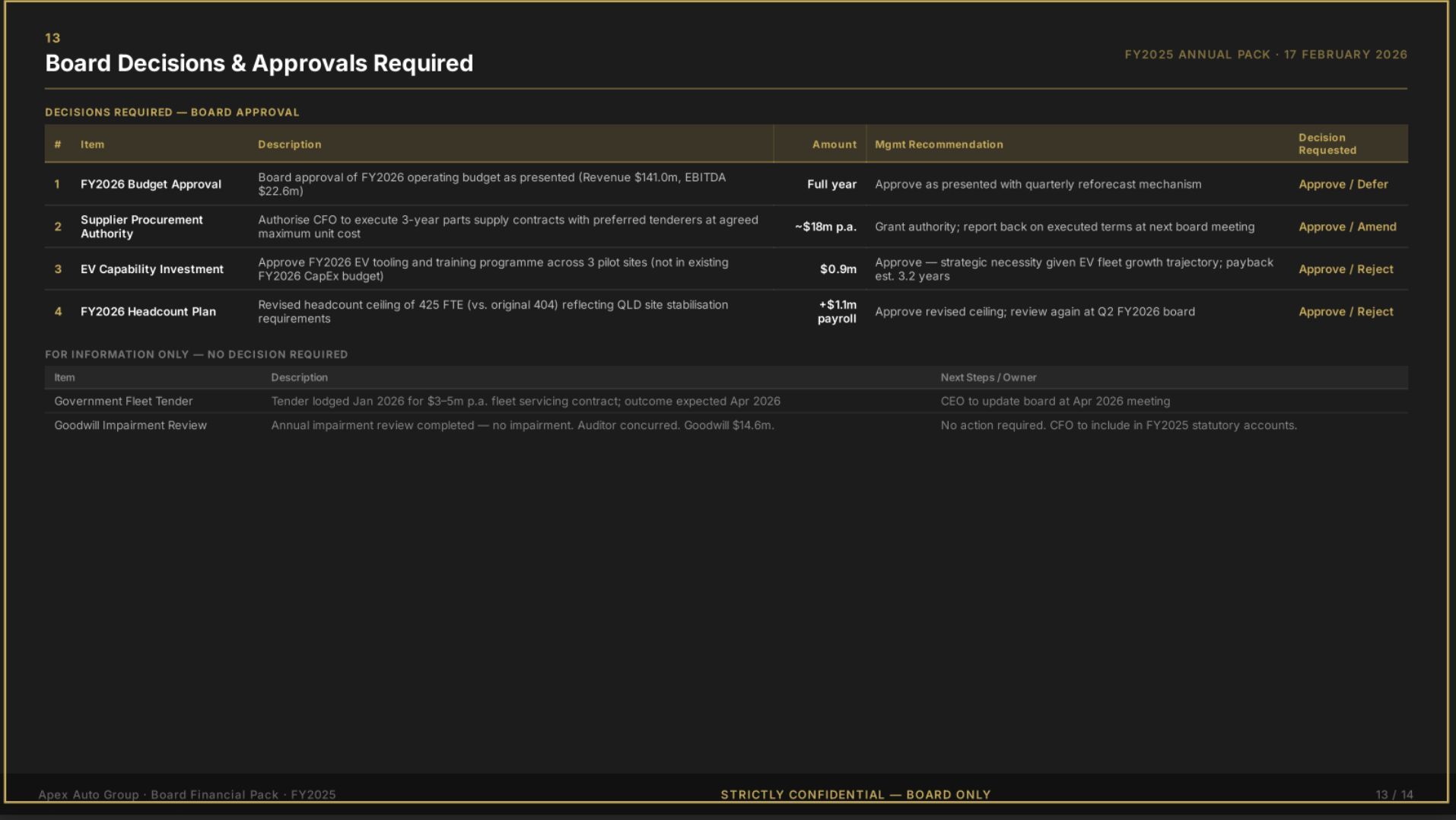
Task: Click the Next Steps / Owner column header
Action: coord(988,377)
